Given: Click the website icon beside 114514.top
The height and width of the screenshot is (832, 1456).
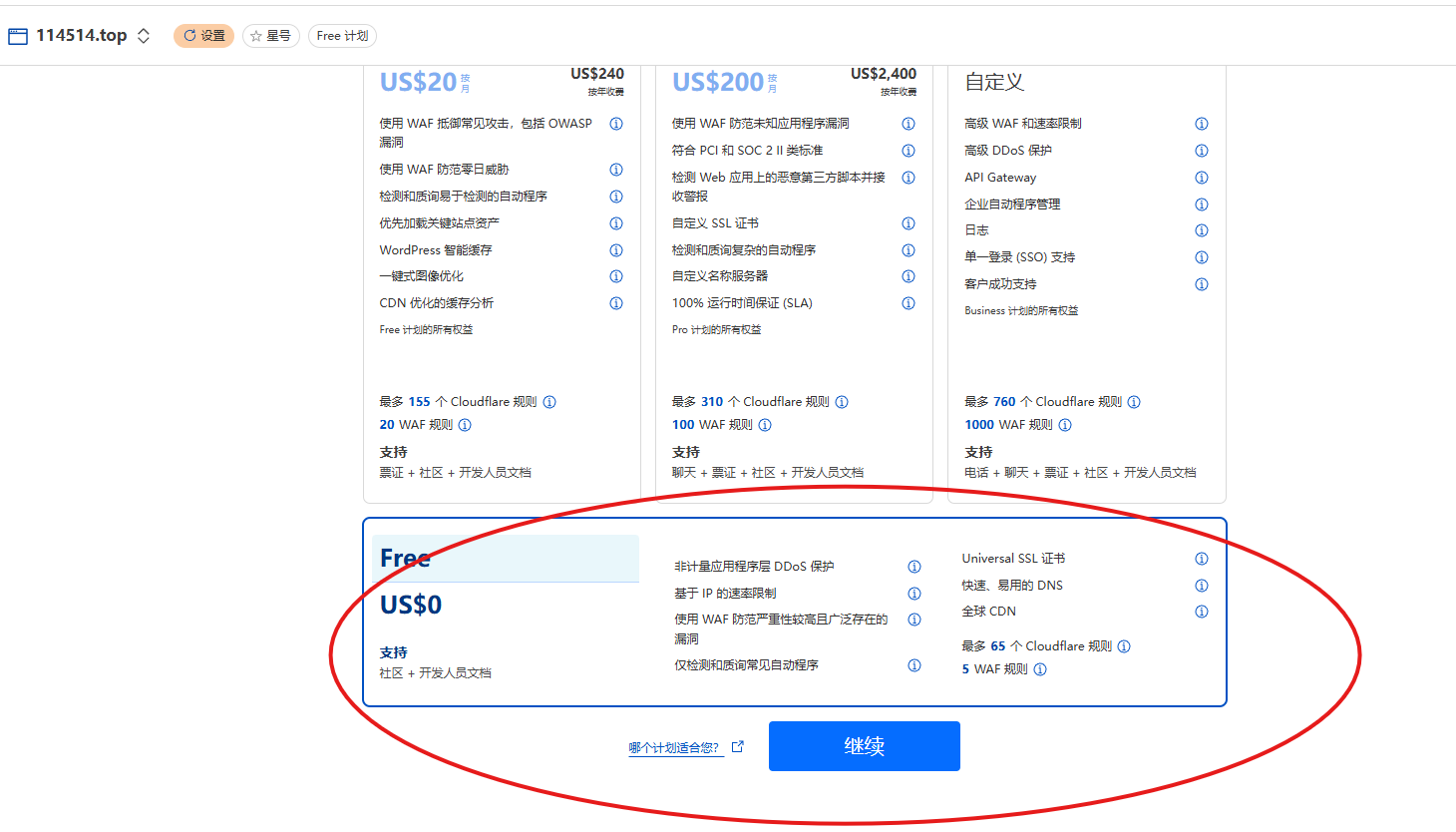Looking at the screenshot, I should [x=18, y=36].
